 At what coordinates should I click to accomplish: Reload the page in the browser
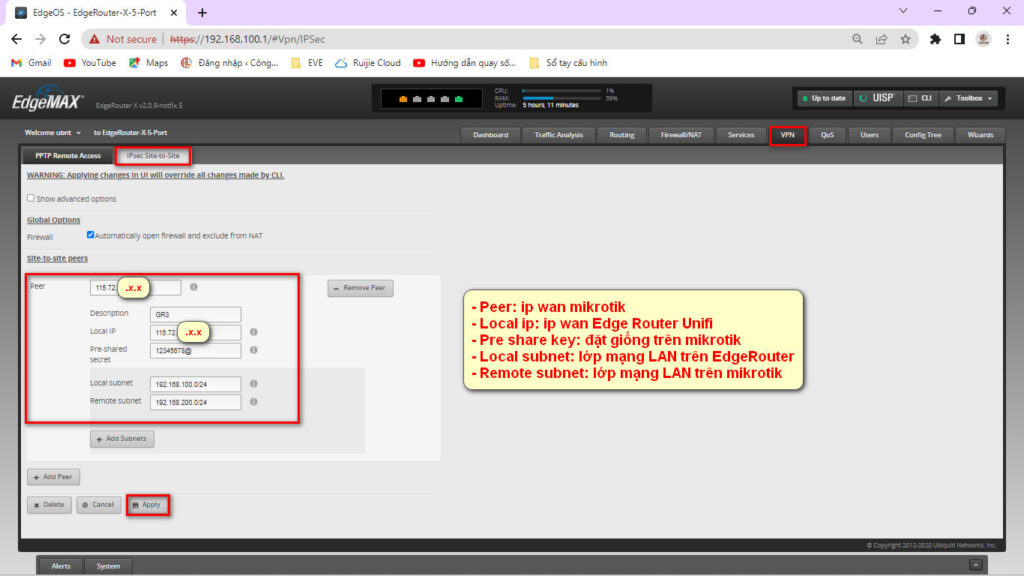pyautogui.click(x=65, y=39)
